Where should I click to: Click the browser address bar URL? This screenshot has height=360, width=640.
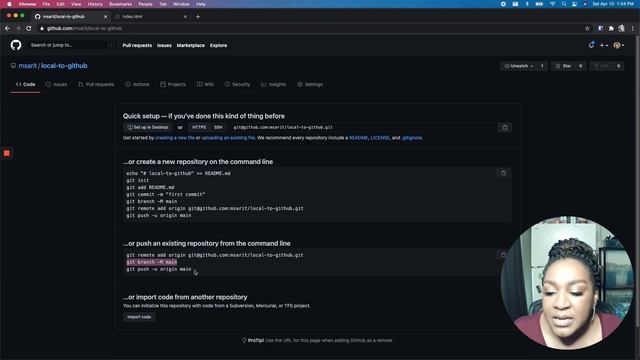(84, 28)
